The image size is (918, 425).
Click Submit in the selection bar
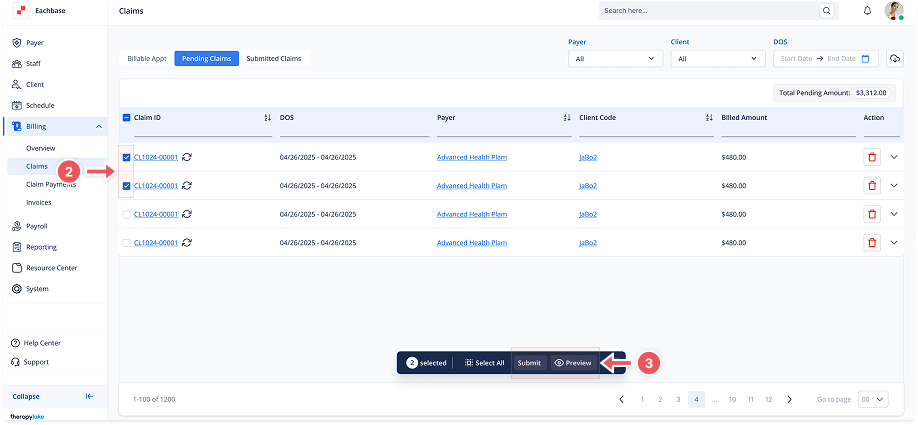point(529,363)
